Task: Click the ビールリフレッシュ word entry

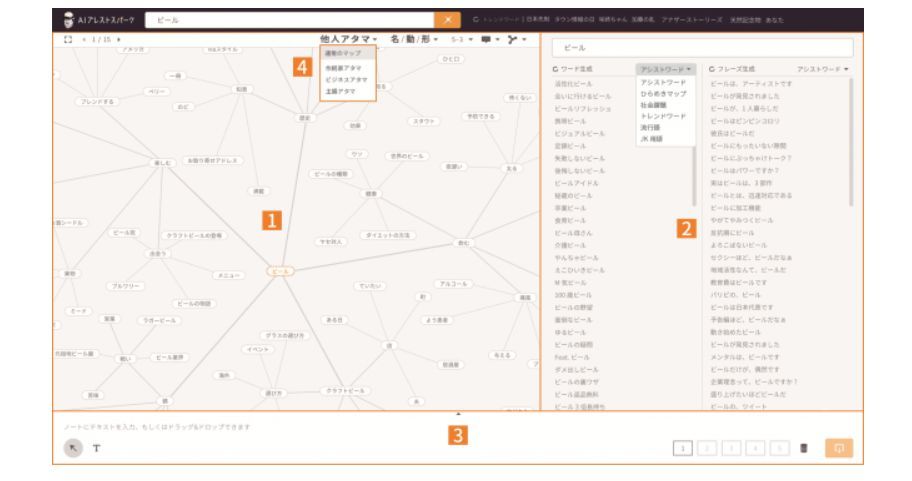Action: [583, 109]
